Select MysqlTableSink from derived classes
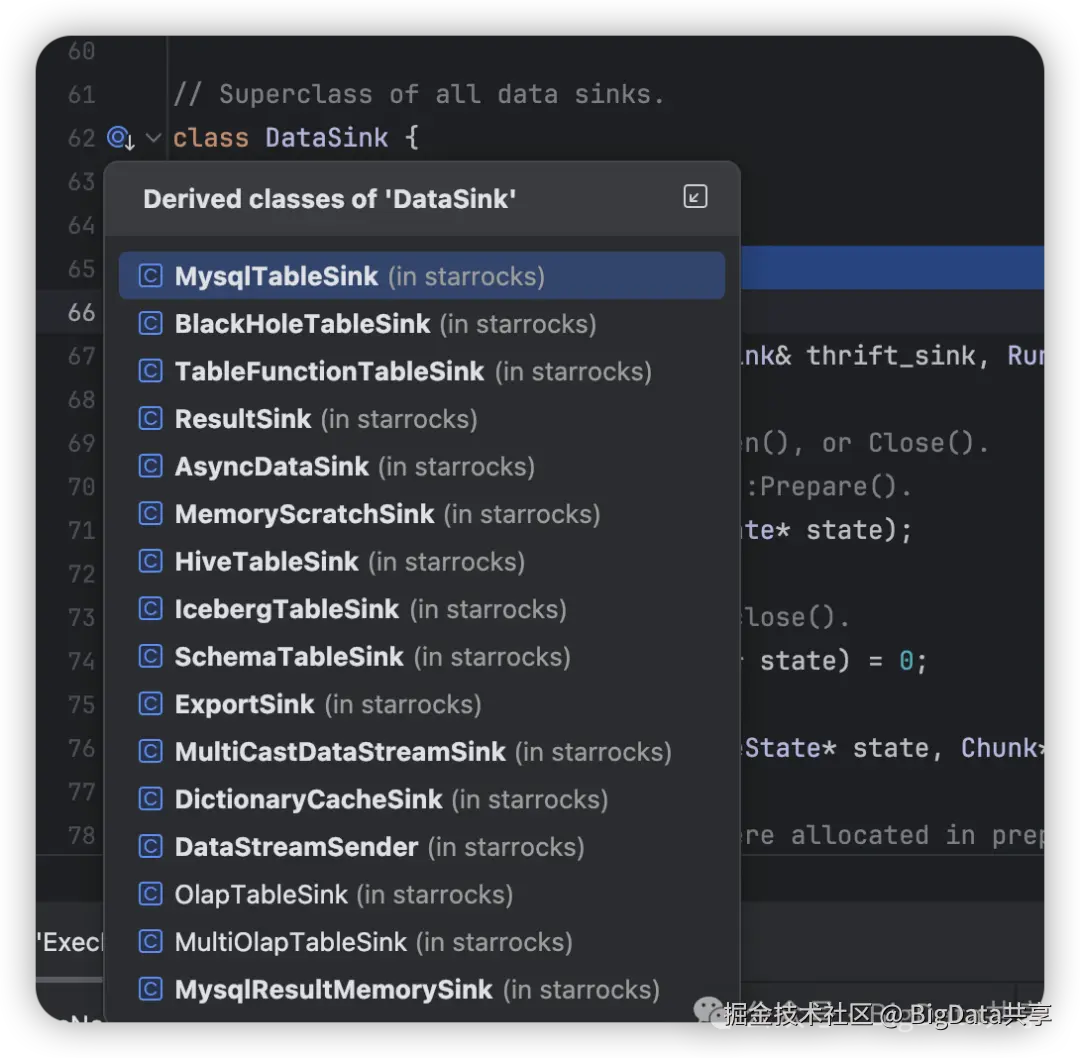Viewport: 1080px width, 1058px height. tap(277, 276)
